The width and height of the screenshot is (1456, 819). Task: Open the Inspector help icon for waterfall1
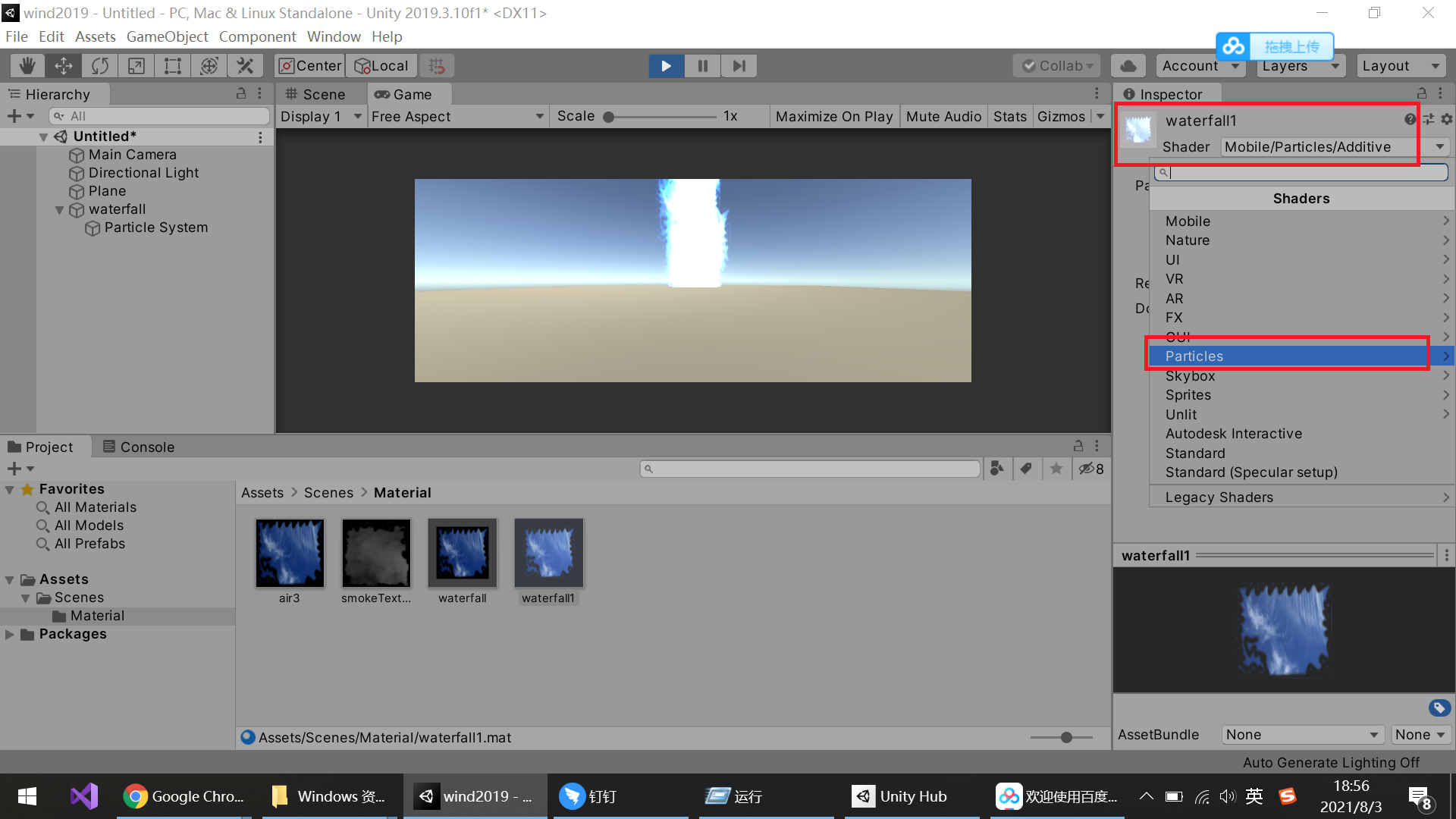tap(1410, 119)
